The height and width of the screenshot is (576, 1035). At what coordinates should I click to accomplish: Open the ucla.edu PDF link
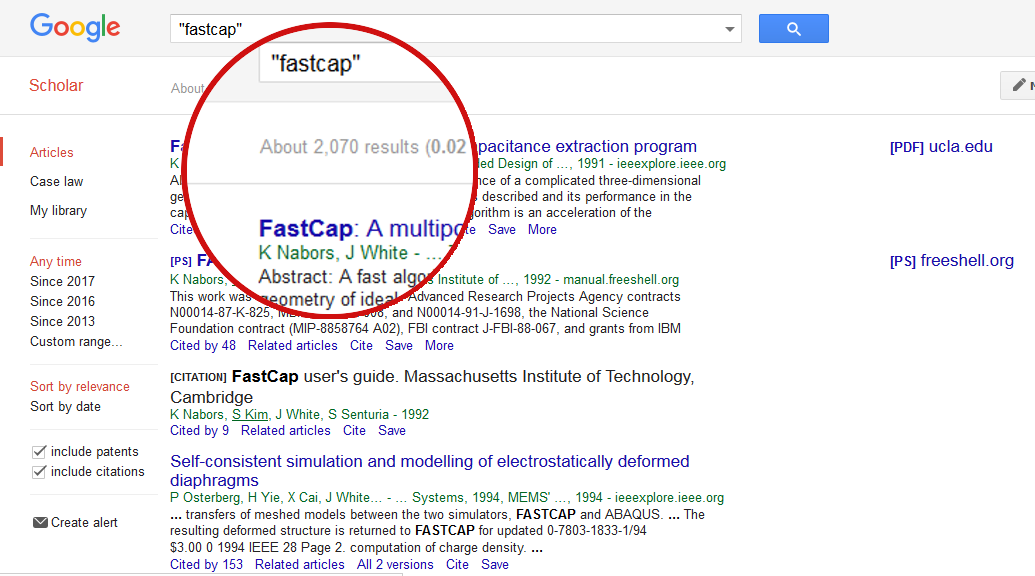pos(941,147)
